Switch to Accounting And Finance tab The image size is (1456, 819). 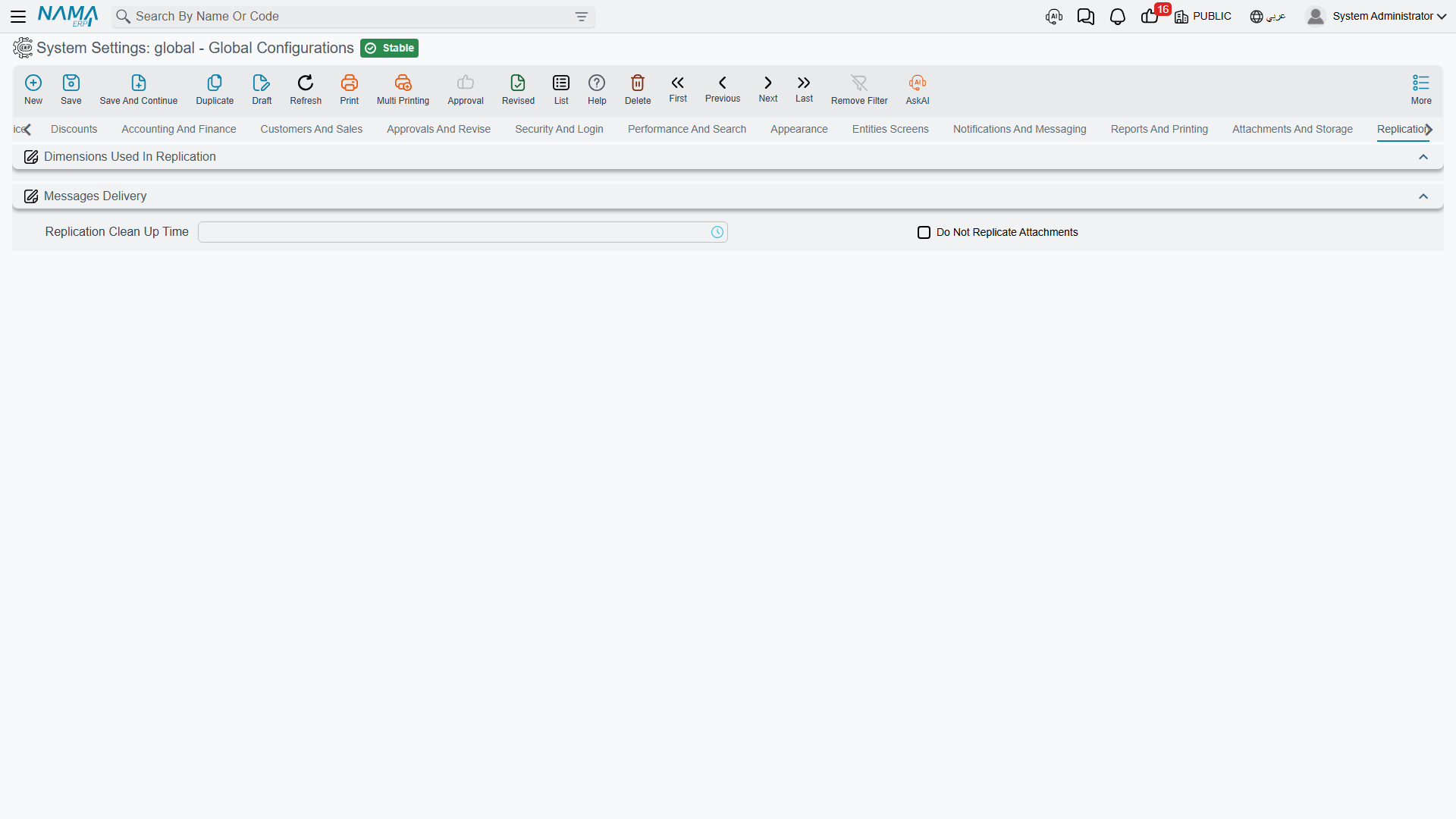click(x=179, y=129)
